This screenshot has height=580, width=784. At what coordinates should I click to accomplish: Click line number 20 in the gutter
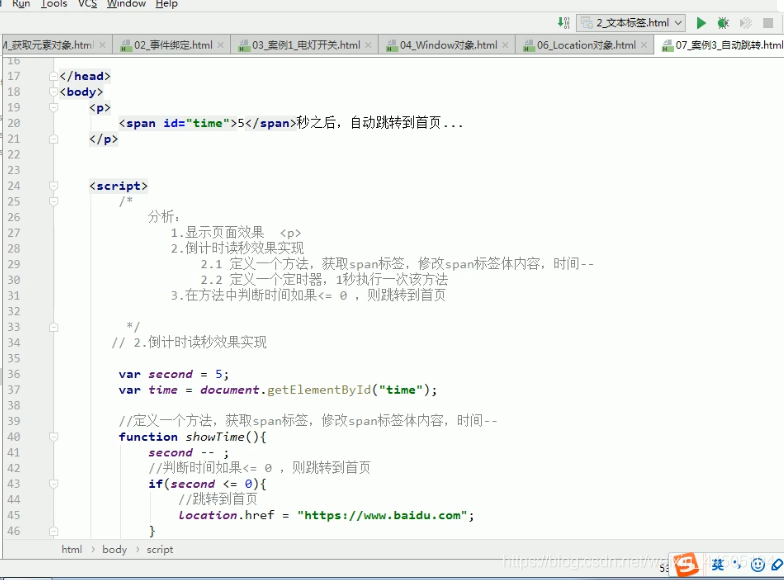14,123
